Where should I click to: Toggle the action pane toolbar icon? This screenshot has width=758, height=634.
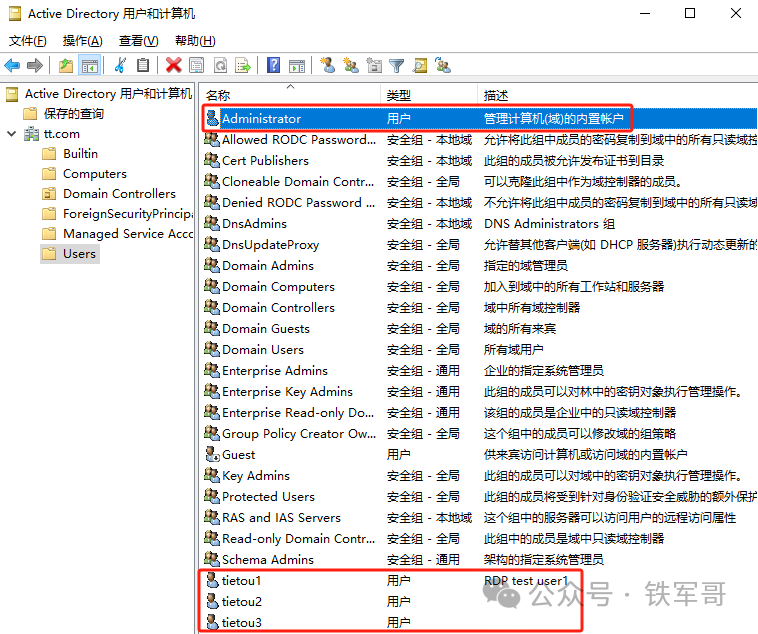(x=297, y=65)
